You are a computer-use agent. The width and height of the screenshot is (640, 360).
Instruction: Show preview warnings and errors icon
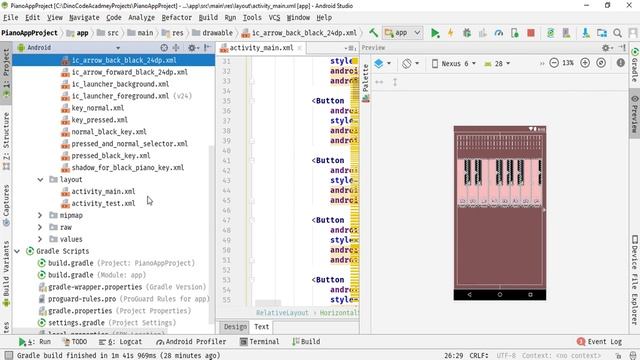pos(620,63)
